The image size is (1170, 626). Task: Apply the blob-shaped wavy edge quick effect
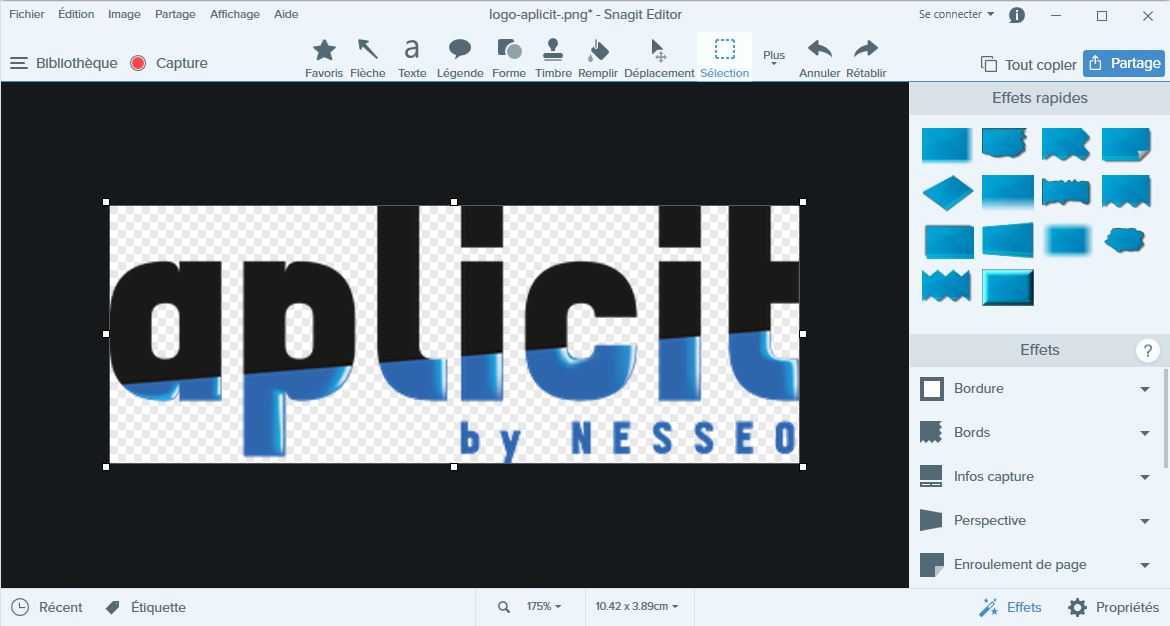tap(1124, 240)
